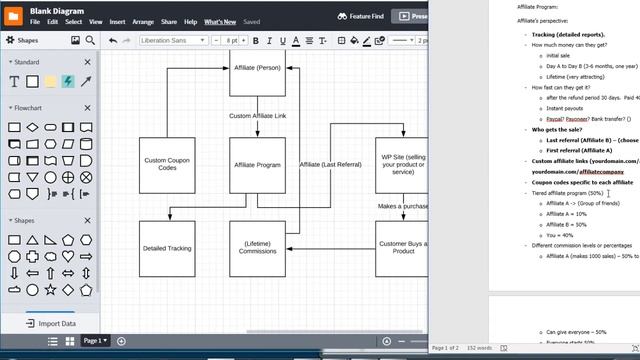This screenshot has width=640, height=360.
Task: Increase font size with plus button
Action: click(x=243, y=40)
